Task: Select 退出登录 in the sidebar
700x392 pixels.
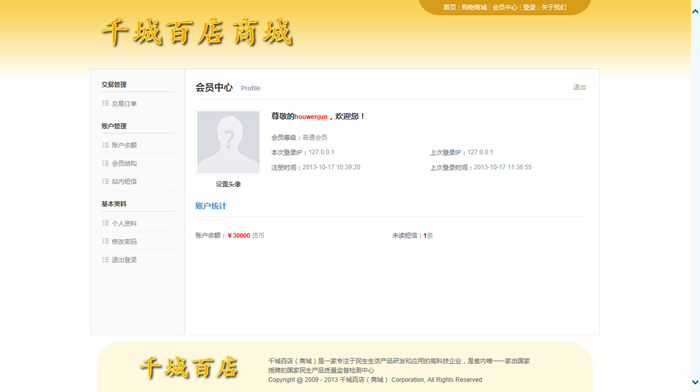Action: point(124,260)
